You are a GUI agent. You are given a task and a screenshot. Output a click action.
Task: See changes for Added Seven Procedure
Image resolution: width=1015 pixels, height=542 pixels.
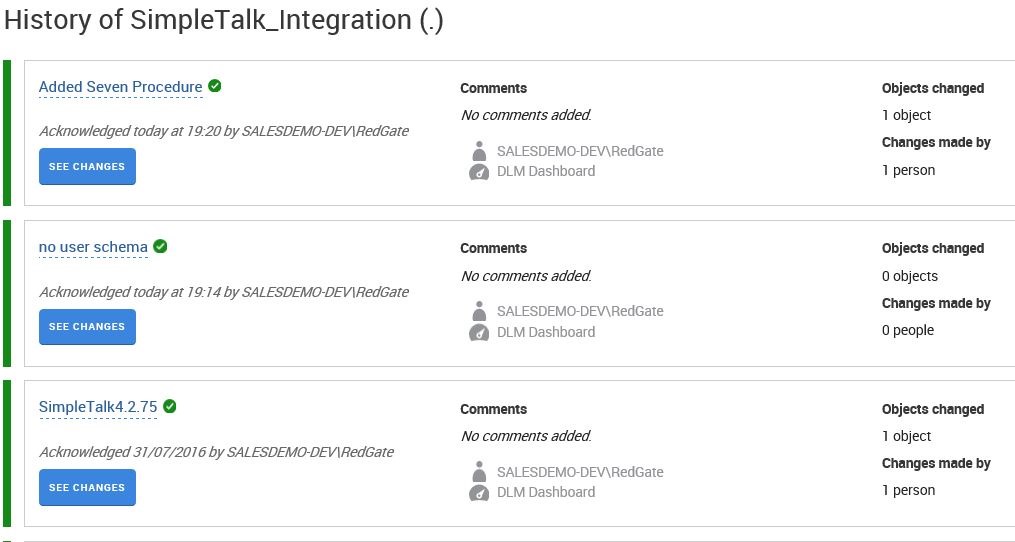(87, 167)
